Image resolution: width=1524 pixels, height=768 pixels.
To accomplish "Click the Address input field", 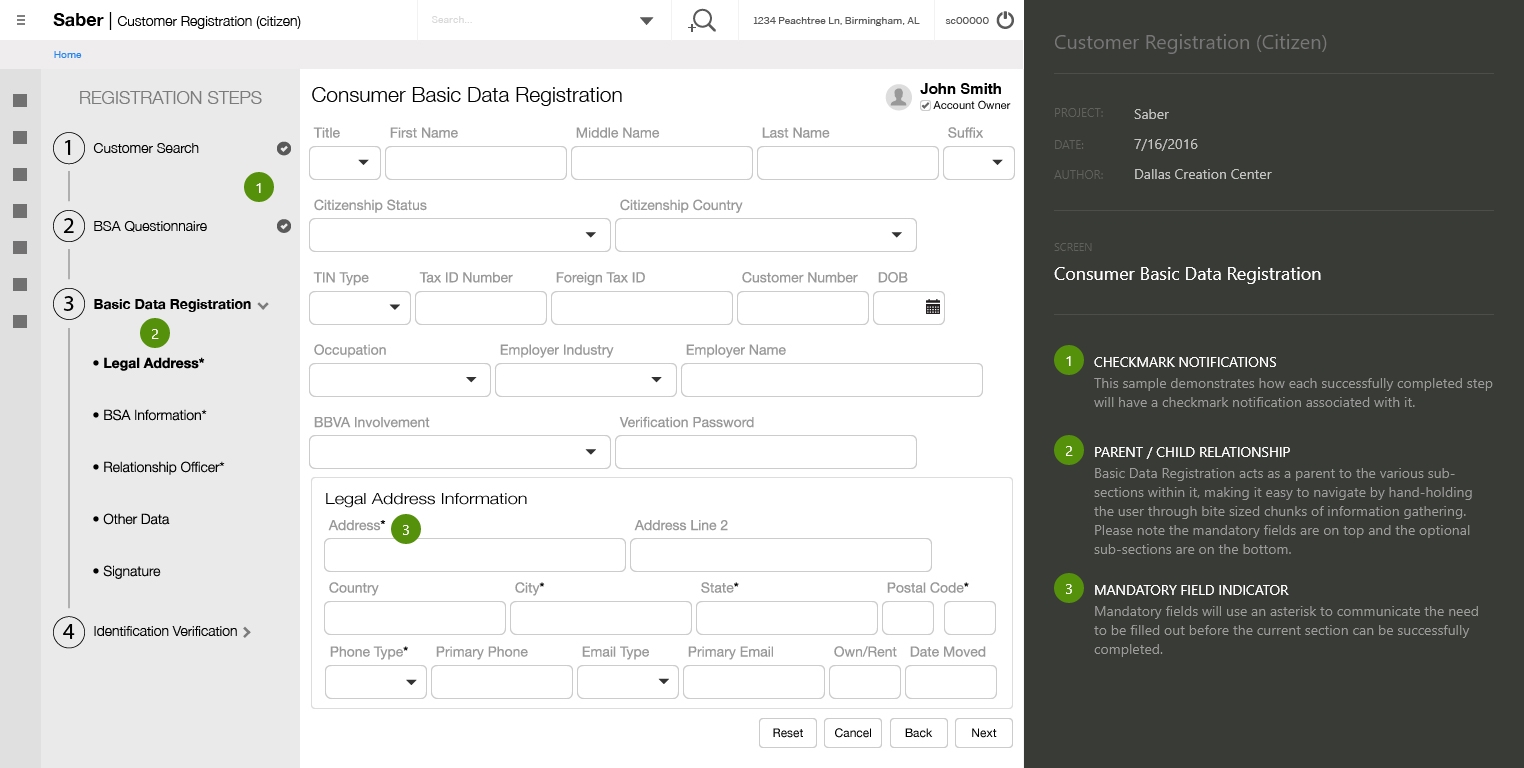I will point(475,555).
